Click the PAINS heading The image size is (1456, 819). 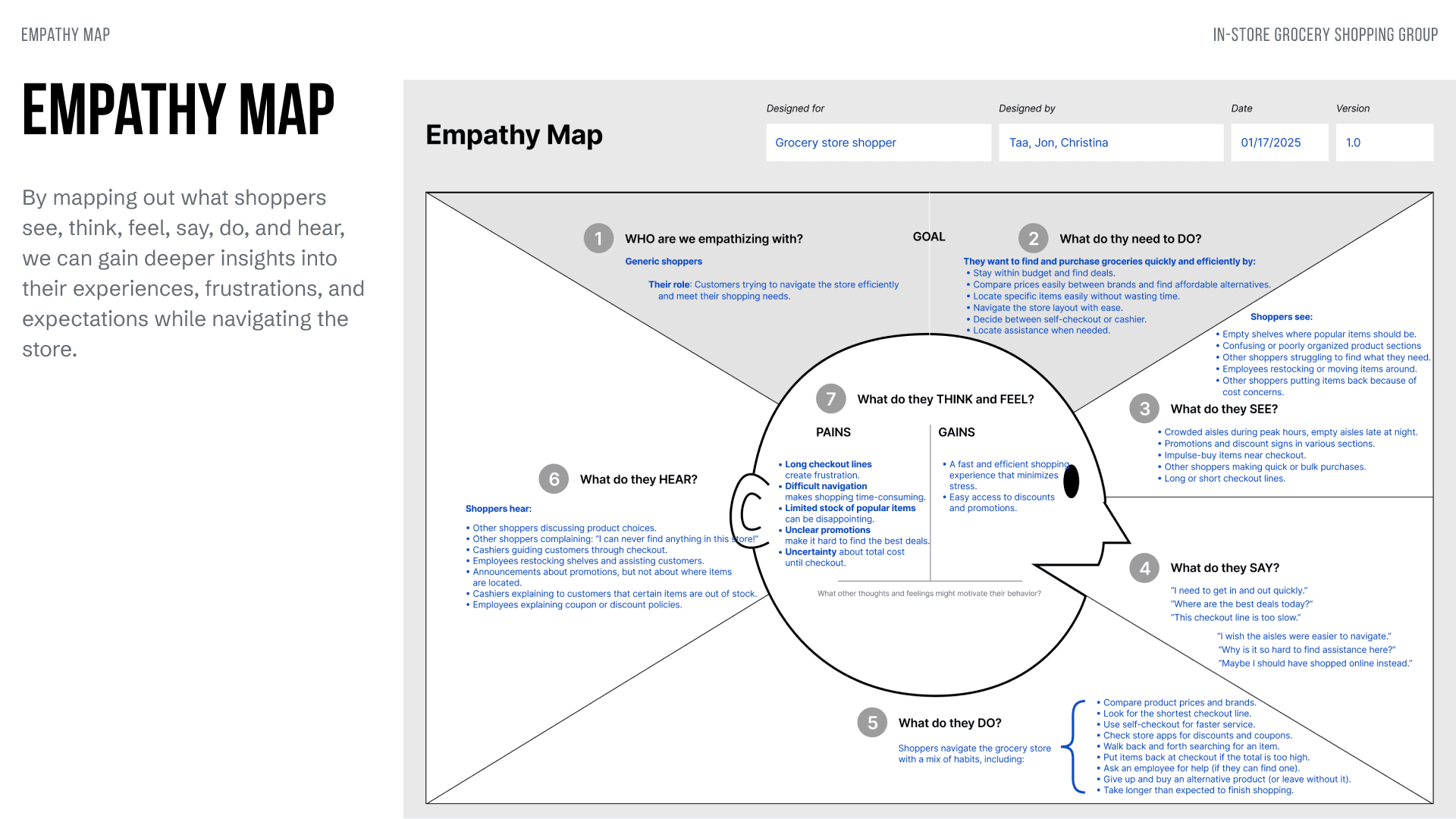coord(833,432)
